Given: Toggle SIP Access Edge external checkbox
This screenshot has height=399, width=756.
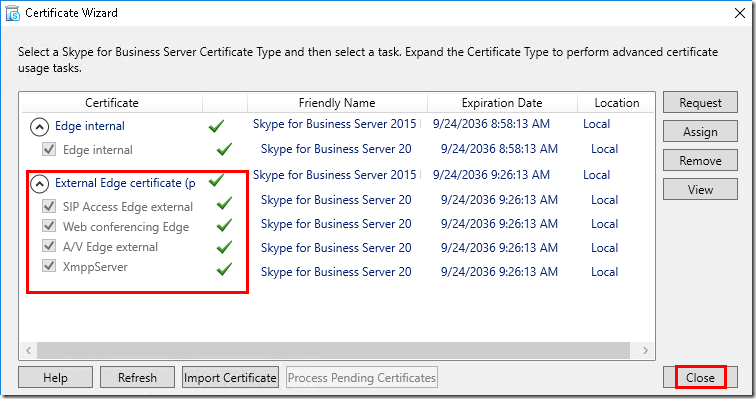Looking at the screenshot, I should (49, 206).
